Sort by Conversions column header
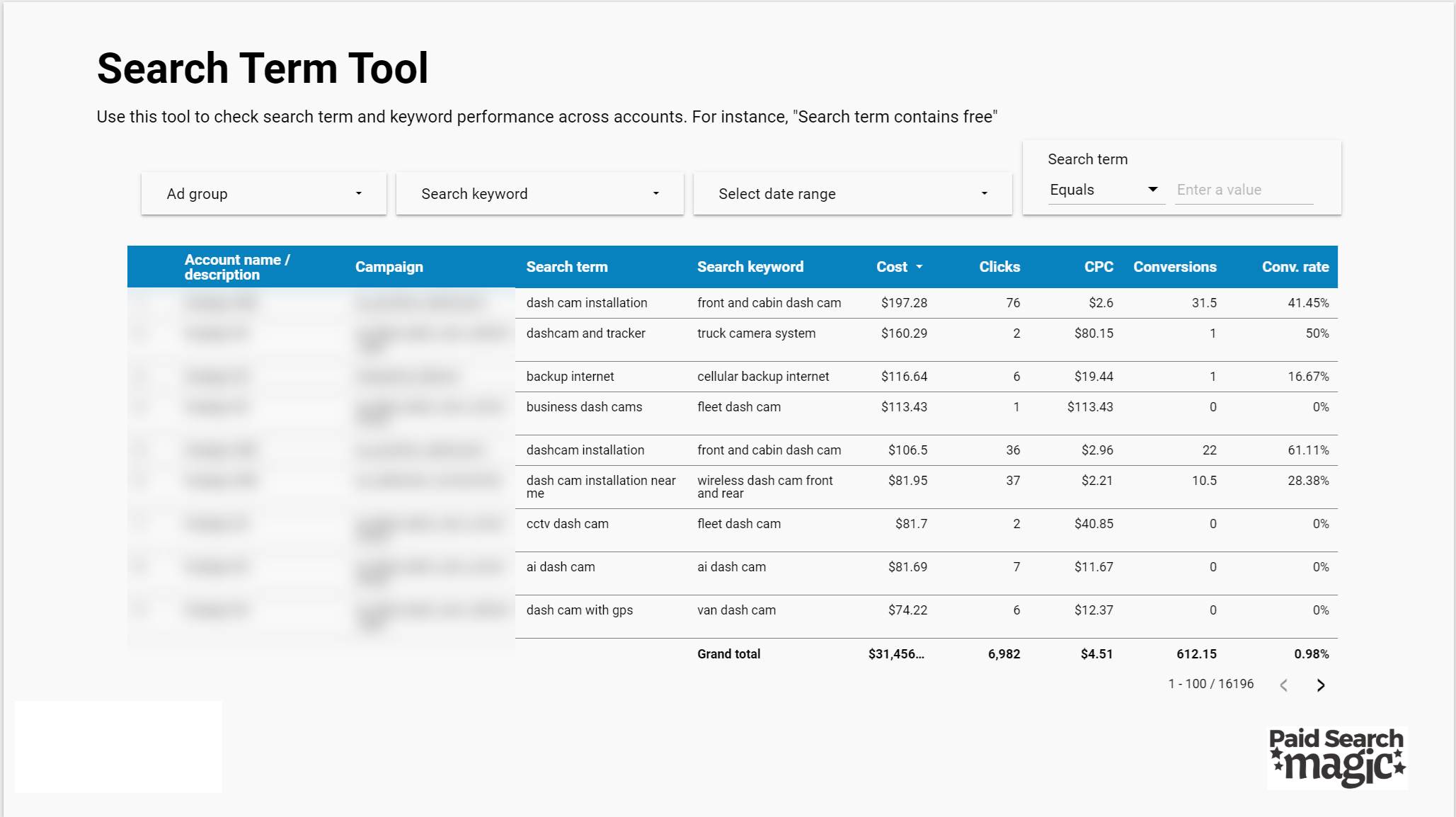The width and height of the screenshot is (1456, 817). 1174,267
